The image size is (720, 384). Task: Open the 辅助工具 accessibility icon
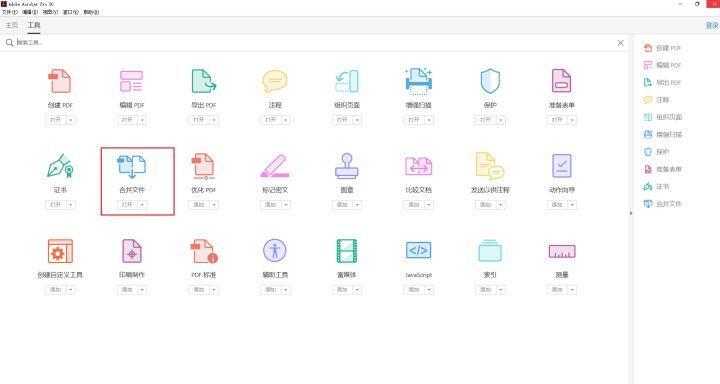click(x=275, y=251)
